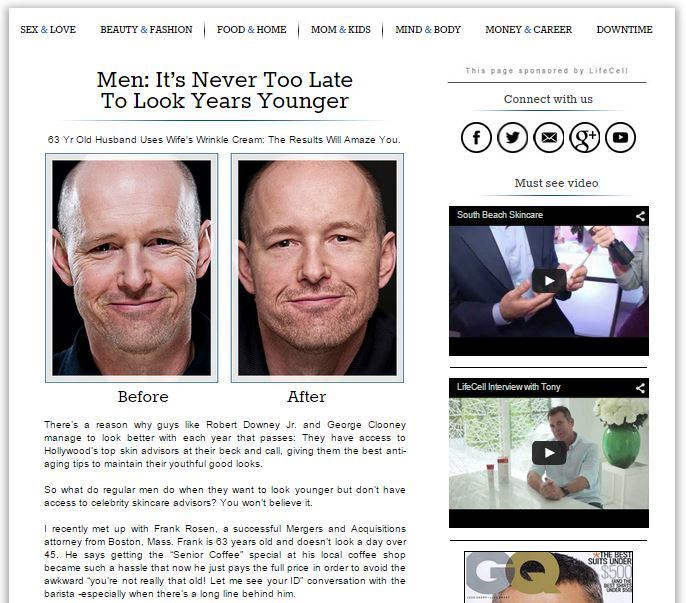
Task: Click the After photo thumbnail
Action: [x=317, y=268]
